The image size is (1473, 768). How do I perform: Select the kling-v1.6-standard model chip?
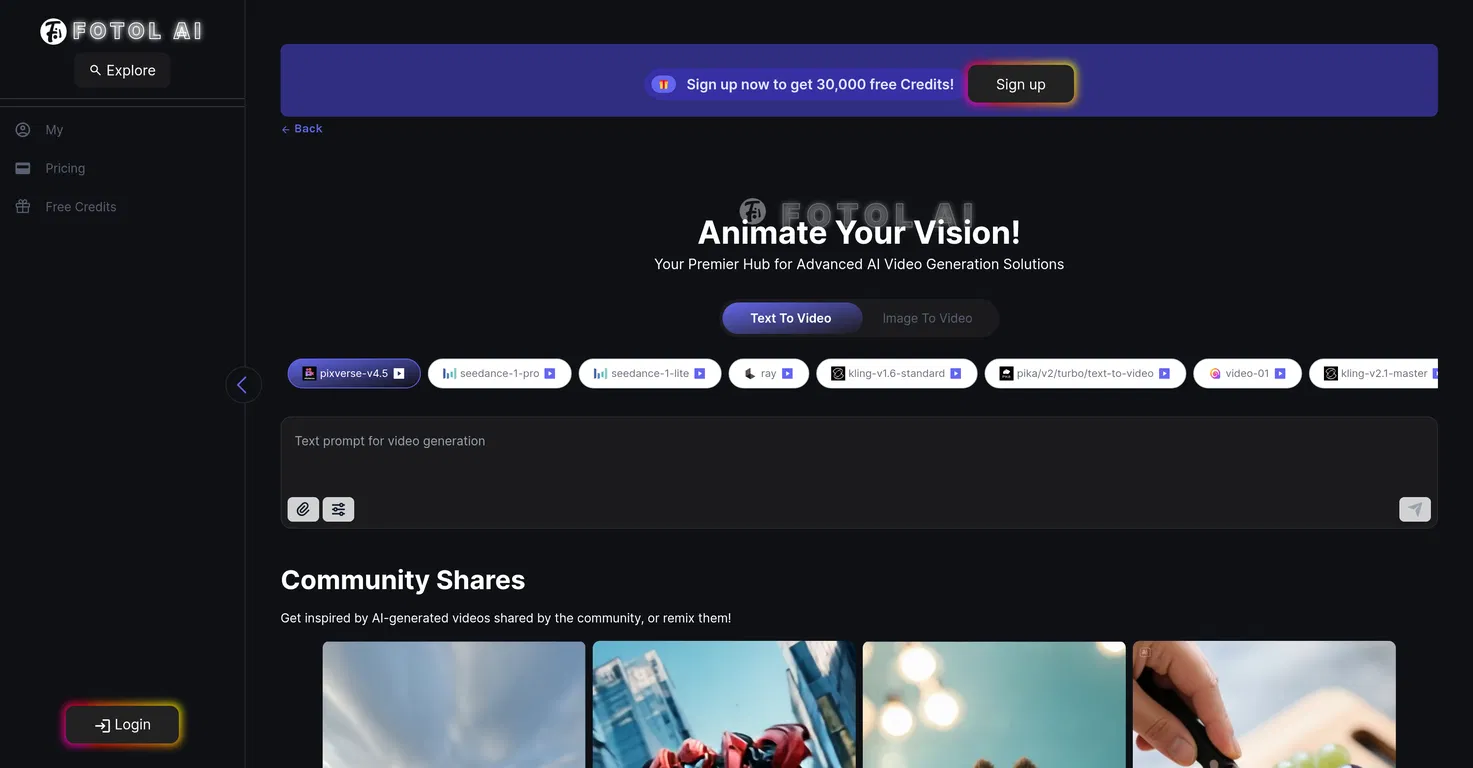point(897,373)
